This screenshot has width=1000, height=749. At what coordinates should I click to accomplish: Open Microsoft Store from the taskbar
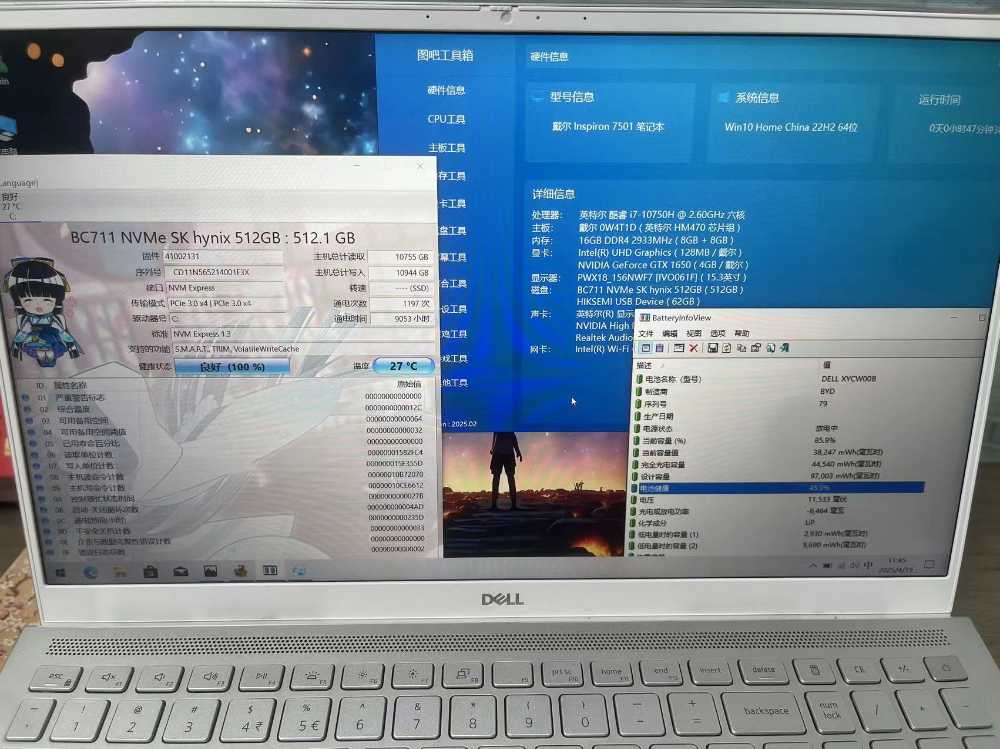[151, 572]
